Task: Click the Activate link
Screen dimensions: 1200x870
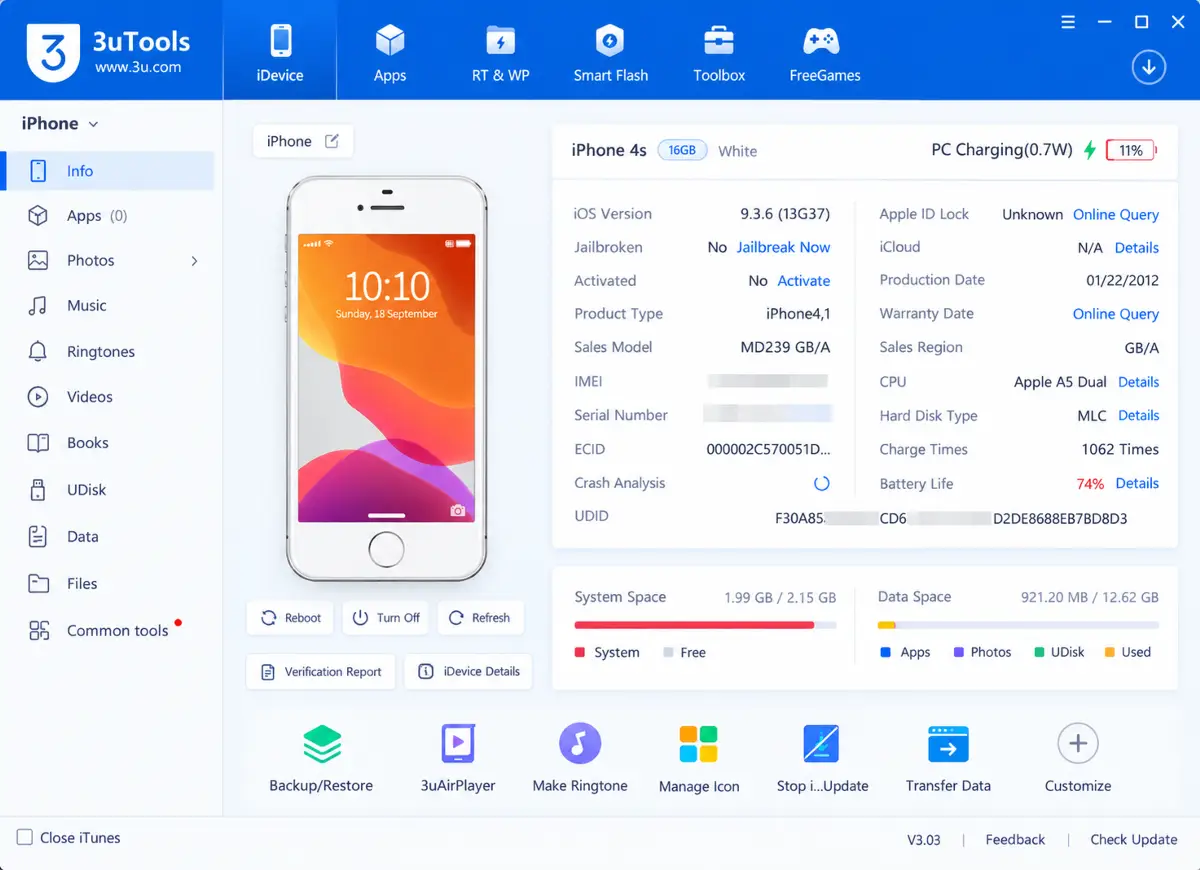Action: point(804,281)
